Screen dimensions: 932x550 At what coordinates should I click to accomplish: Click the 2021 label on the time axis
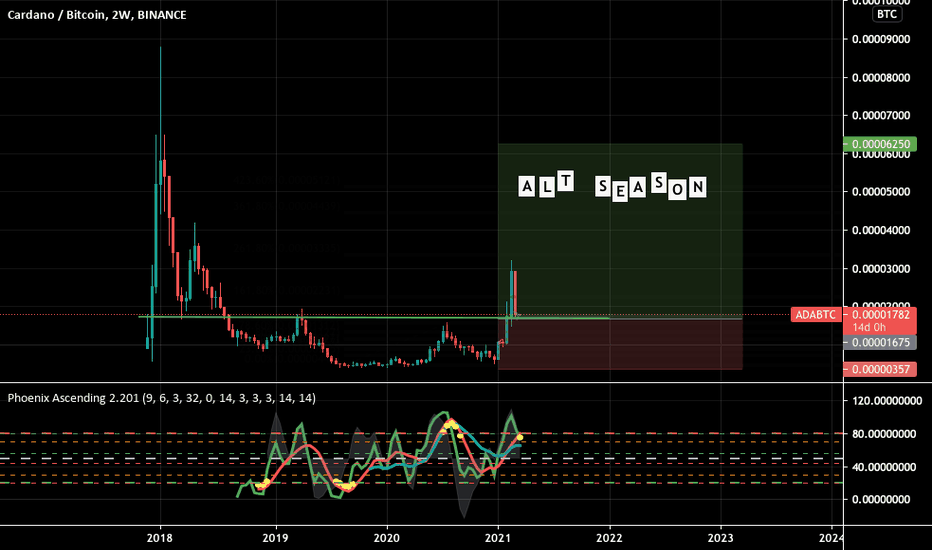point(498,538)
